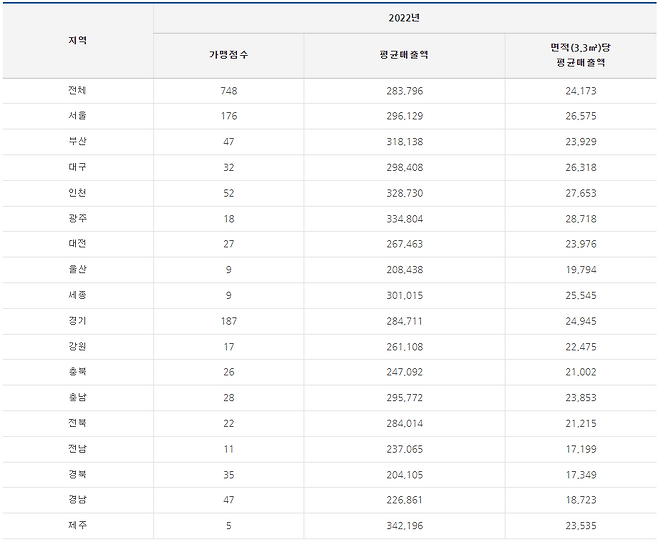
Task: Click 충남 average sales value 295,772
Action: [x=405, y=398]
